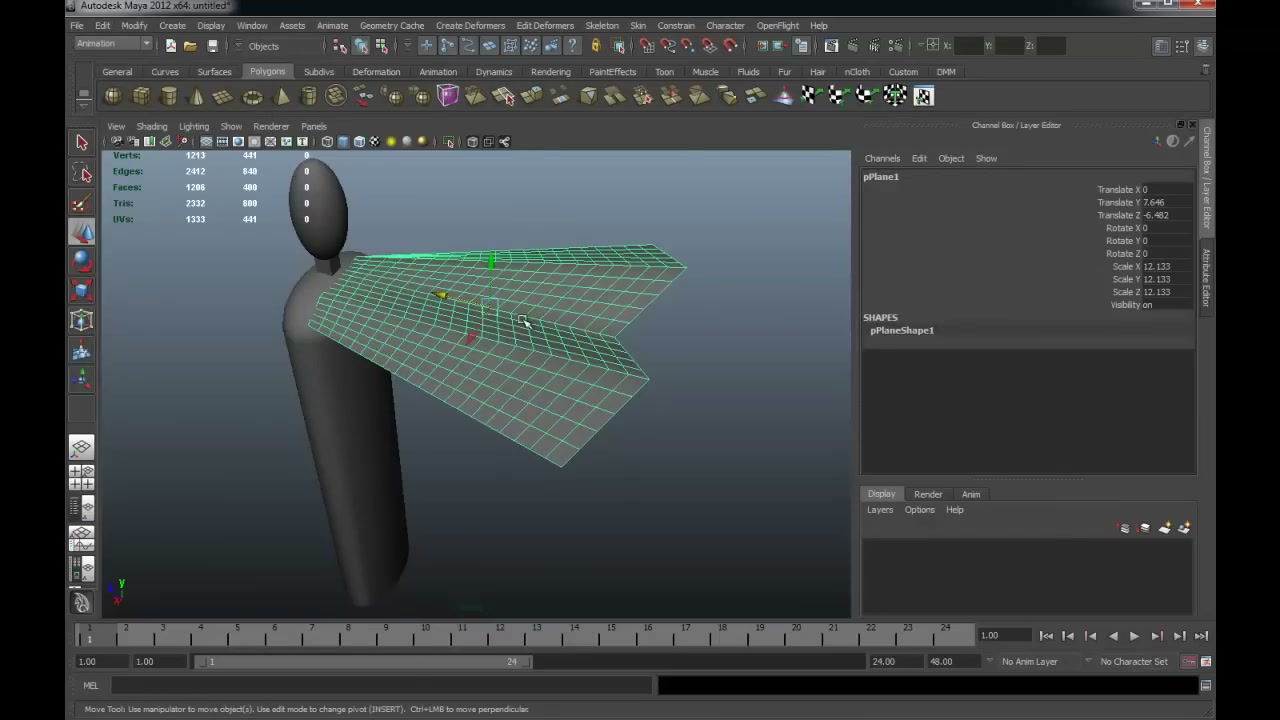Image resolution: width=1280 pixels, height=720 pixels.
Task: Open the Create Deformers menu
Action: coord(470,26)
